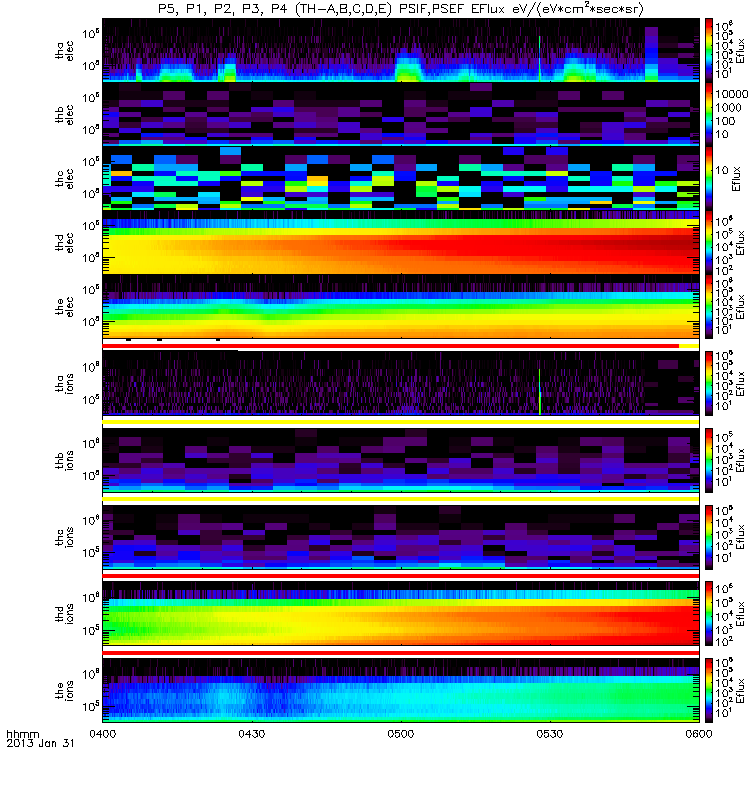Click the red bar below thc ions panel

coord(401,576)
